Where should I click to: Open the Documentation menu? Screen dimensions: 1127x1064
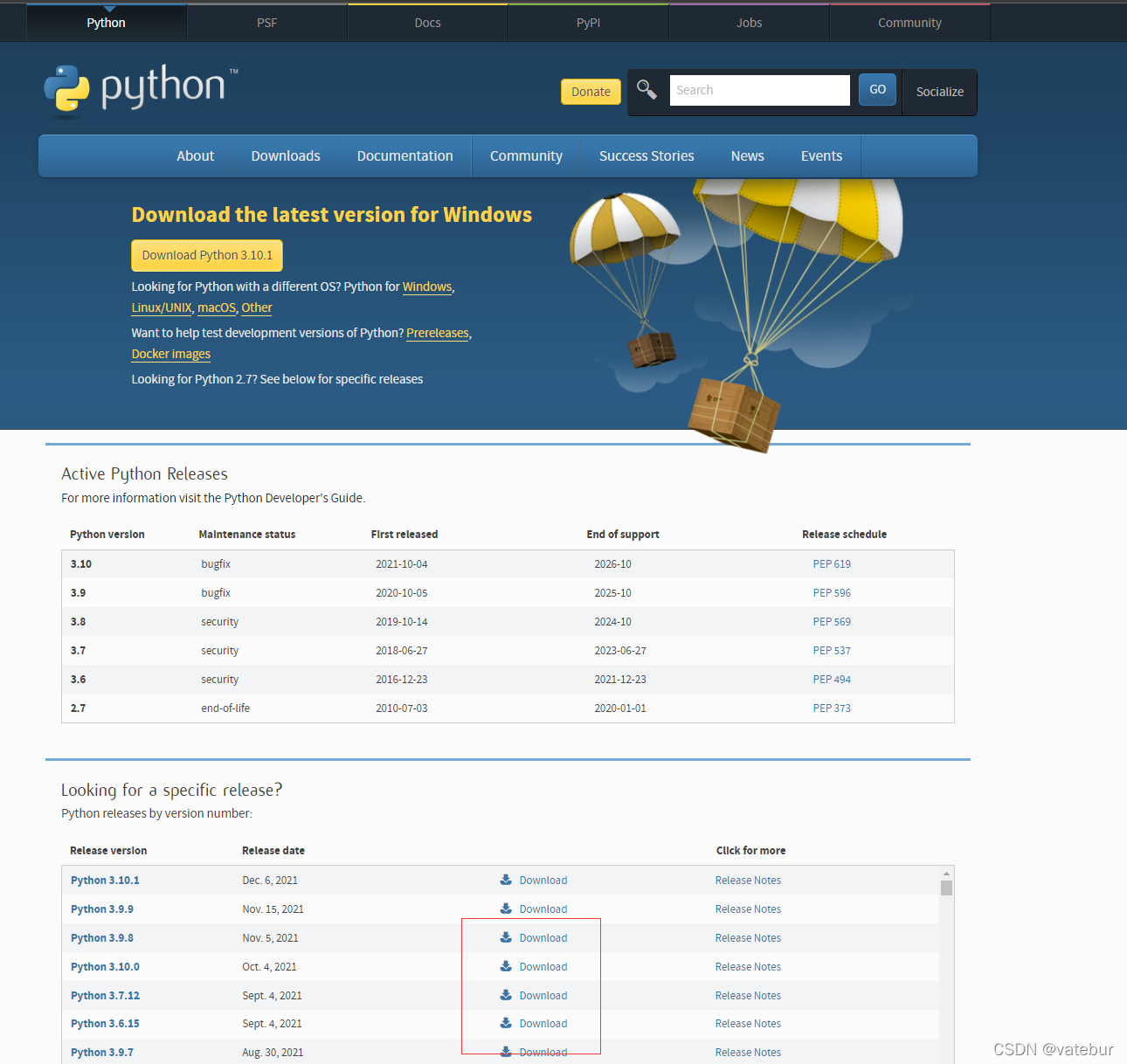point(405,156)
